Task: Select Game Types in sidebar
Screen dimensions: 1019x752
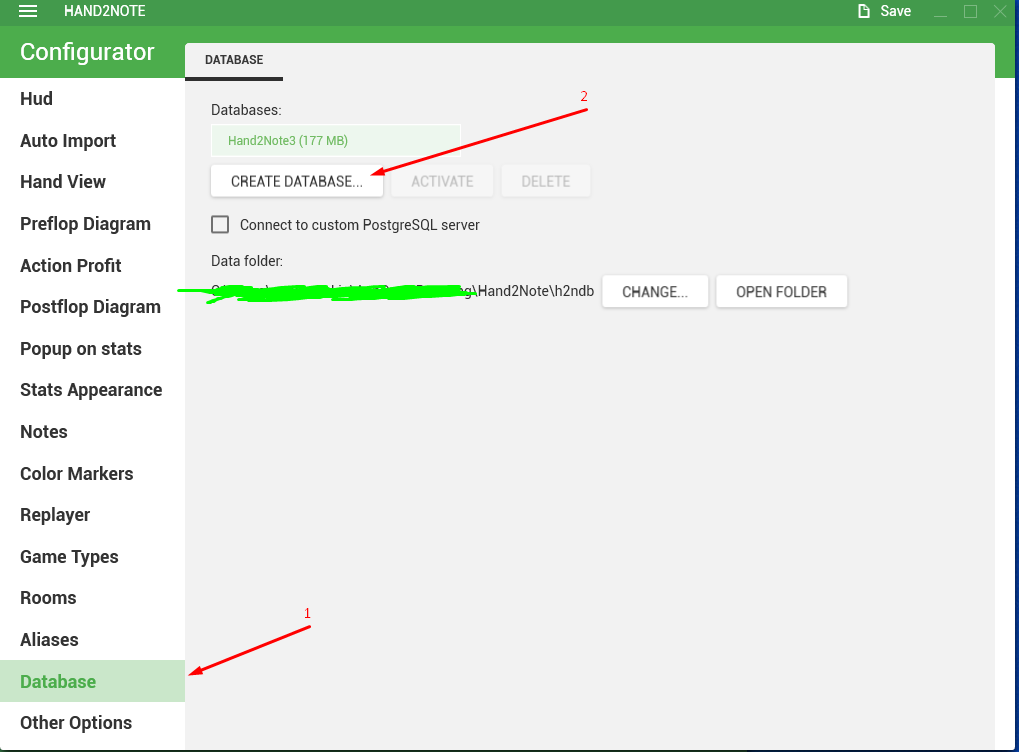Action: [x=70, y=556]
